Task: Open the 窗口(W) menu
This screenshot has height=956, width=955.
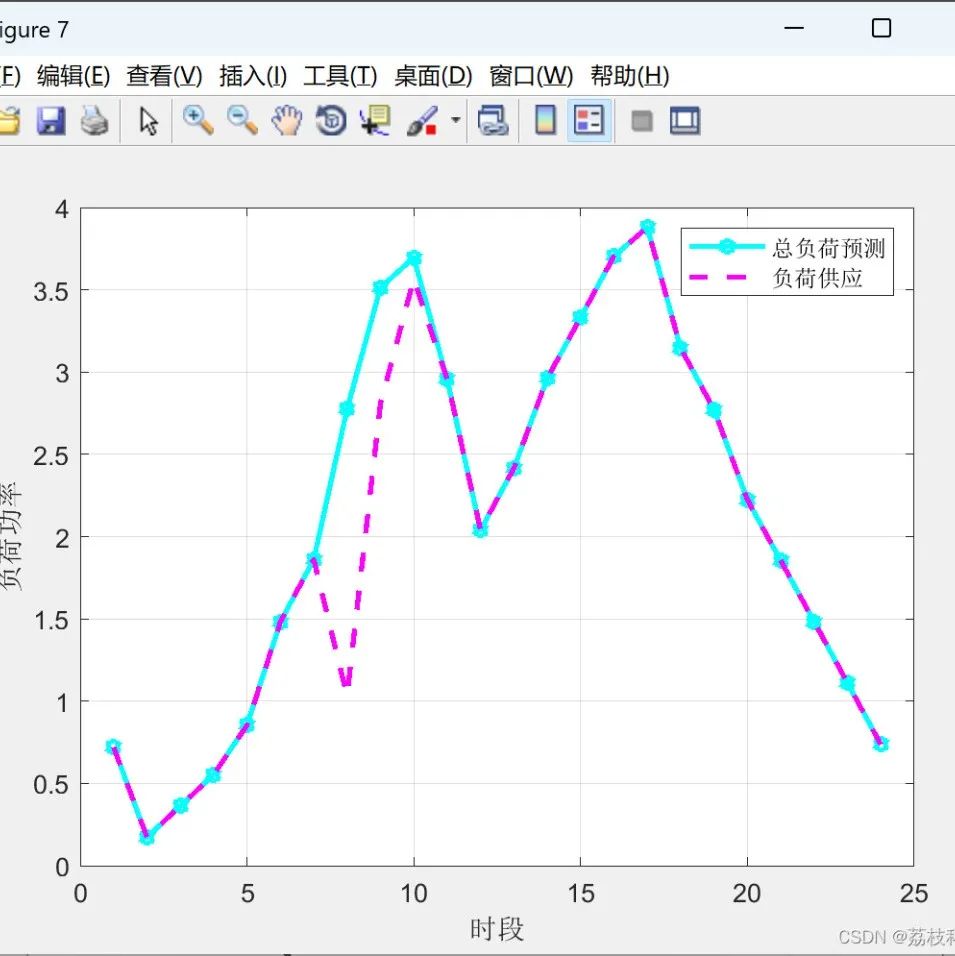Action: tap(531, 76)
